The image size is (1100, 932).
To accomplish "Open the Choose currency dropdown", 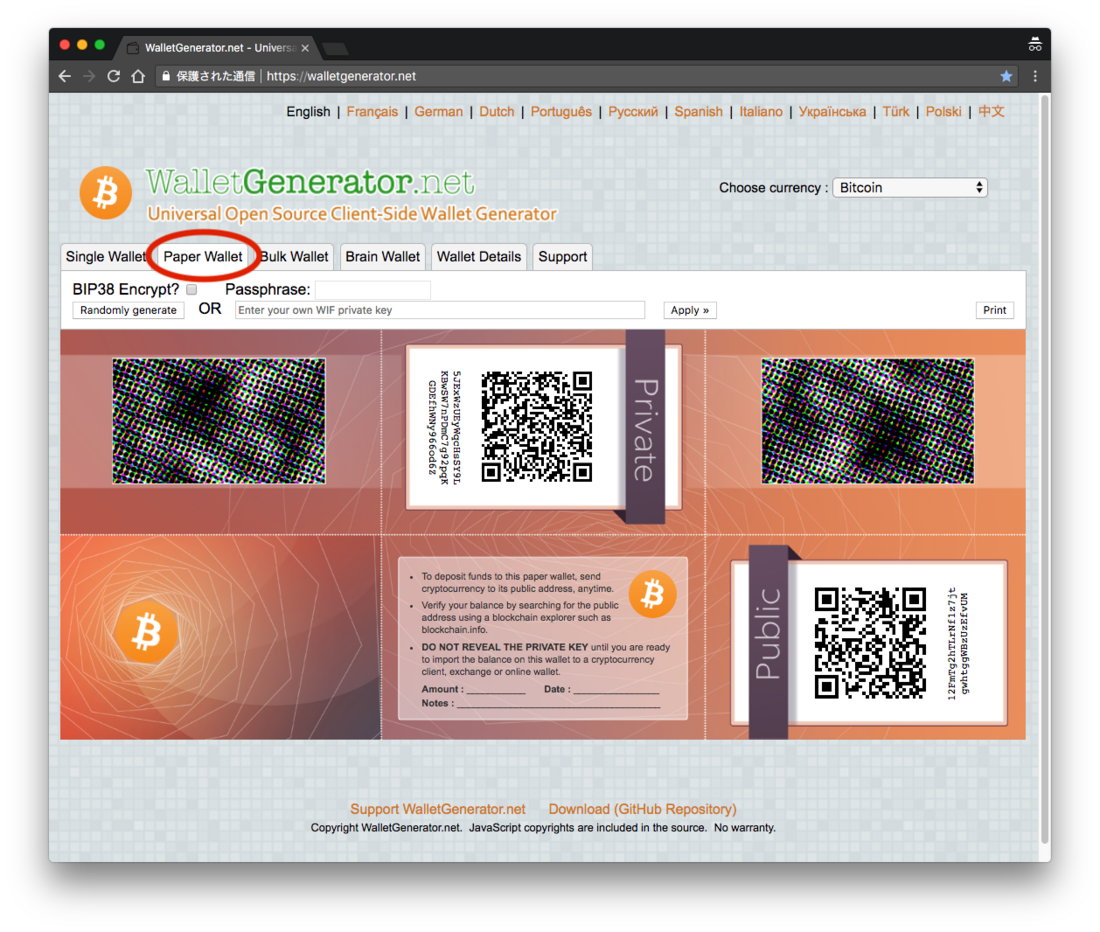I will pyautogui.click(x=910, y=188).
